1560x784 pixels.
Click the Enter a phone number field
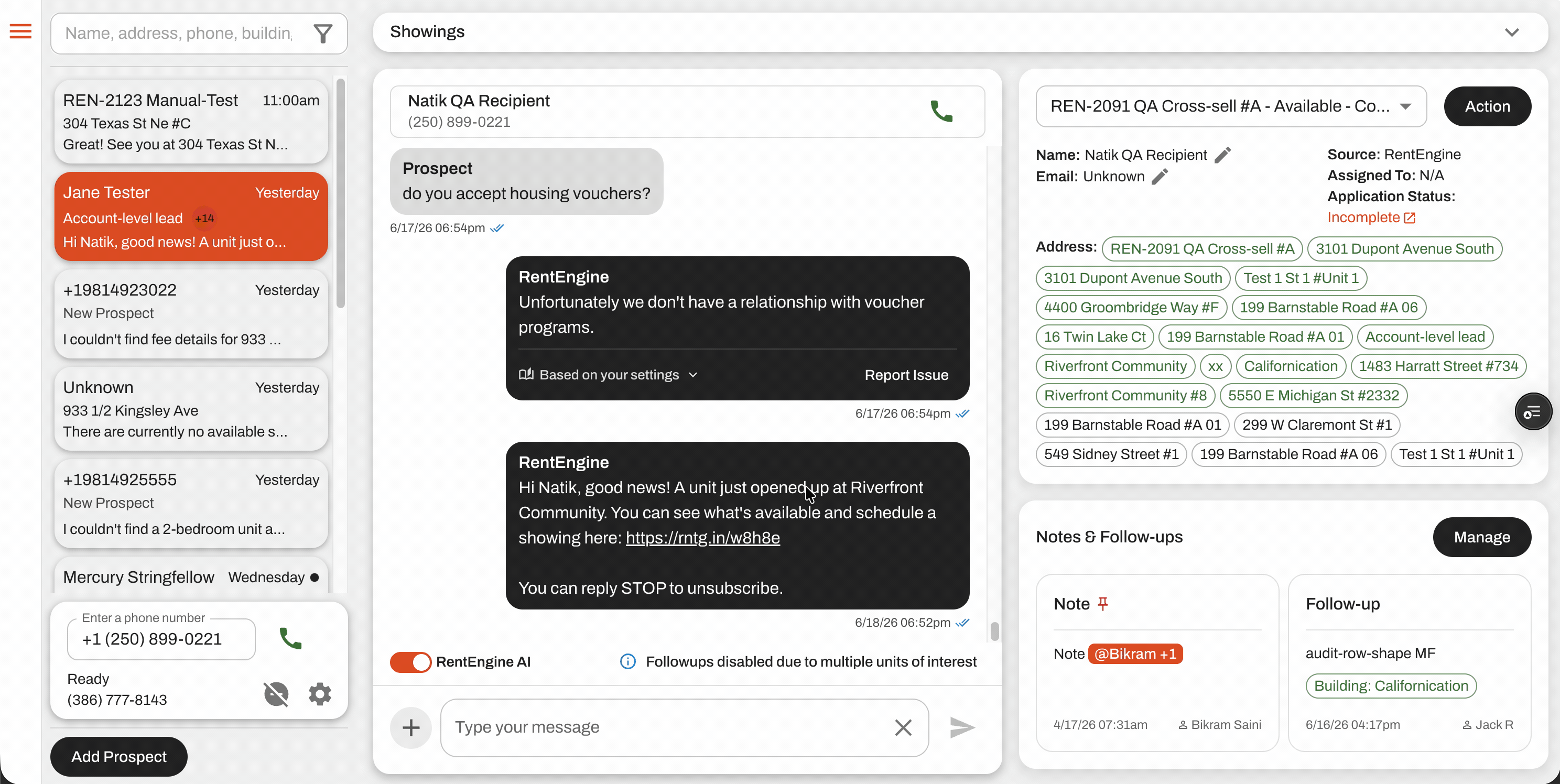click(161, 639)
